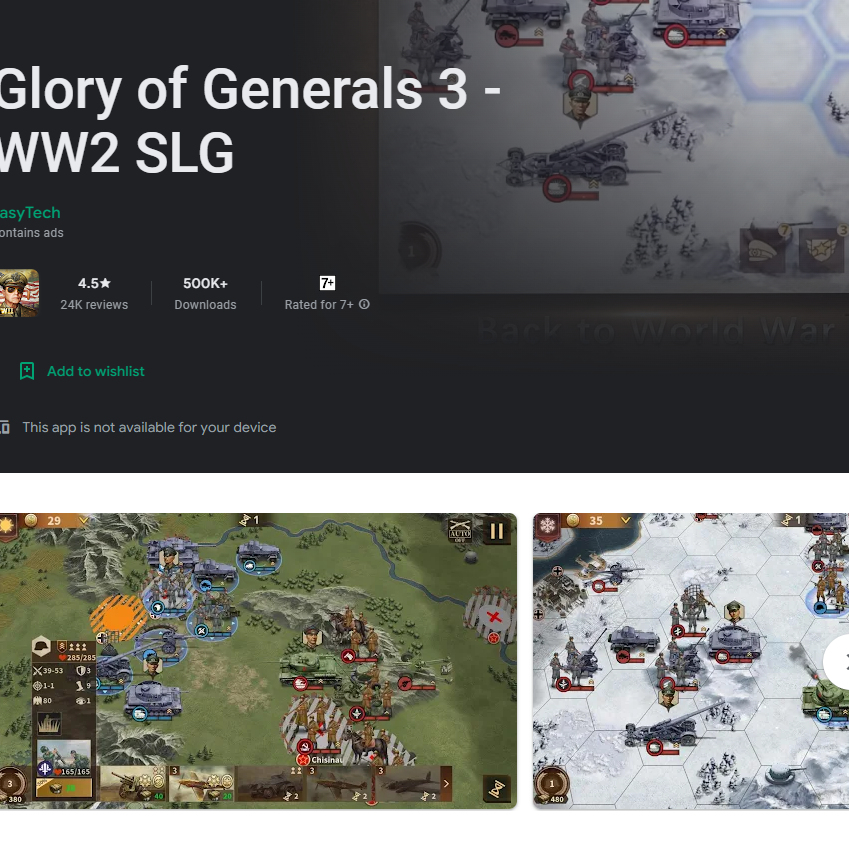This screenshot has height=849, width=849.
Task: Expand the gold 29 dropdown chevron
Action: [x=83, y=520]
